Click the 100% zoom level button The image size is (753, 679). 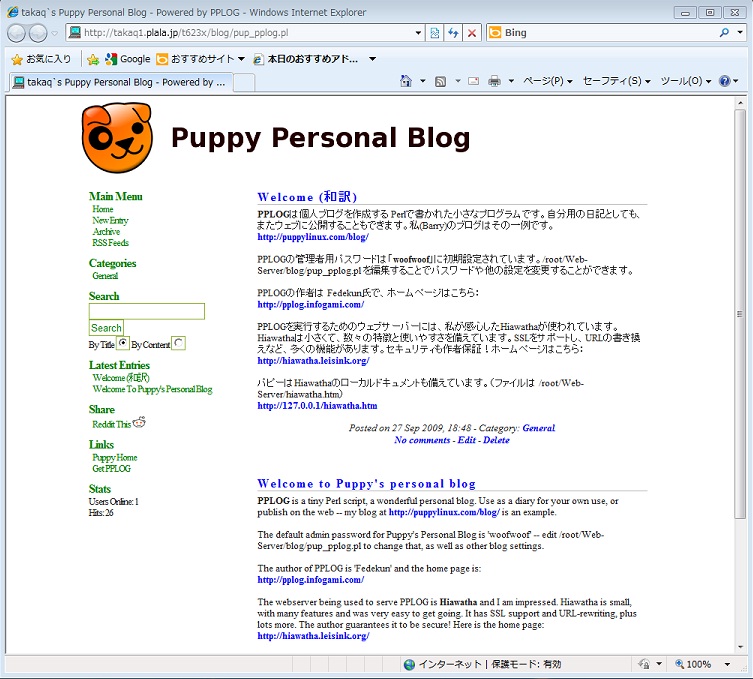pos(693,665)
